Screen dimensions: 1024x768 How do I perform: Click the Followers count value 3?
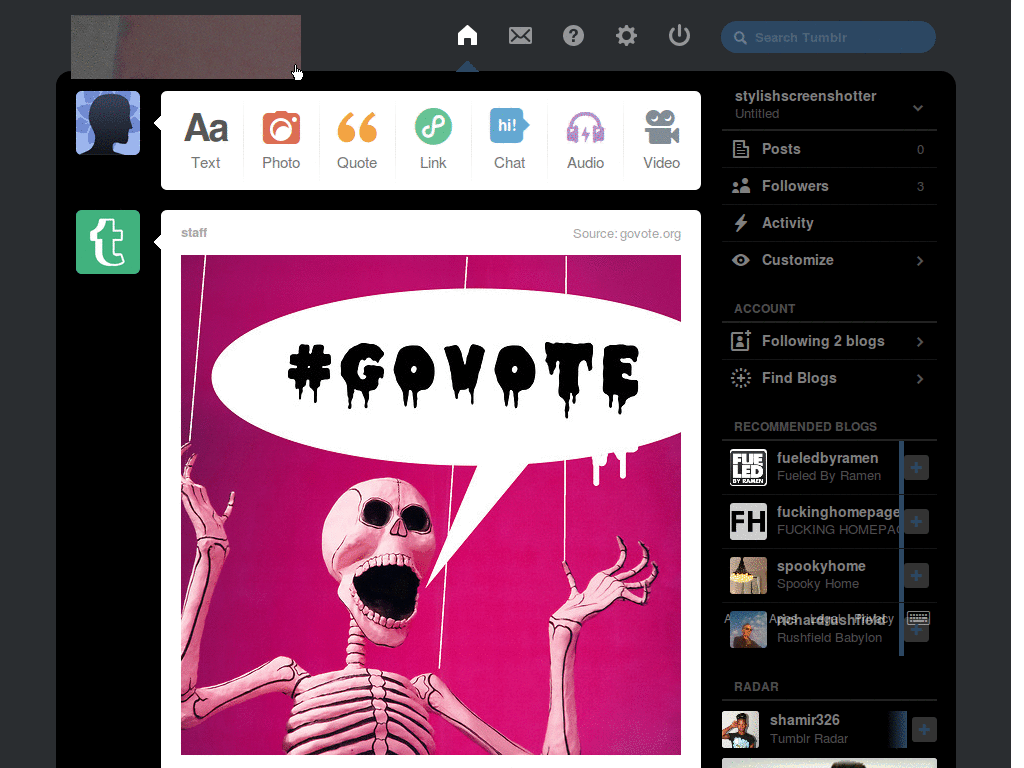coord(920,187)
